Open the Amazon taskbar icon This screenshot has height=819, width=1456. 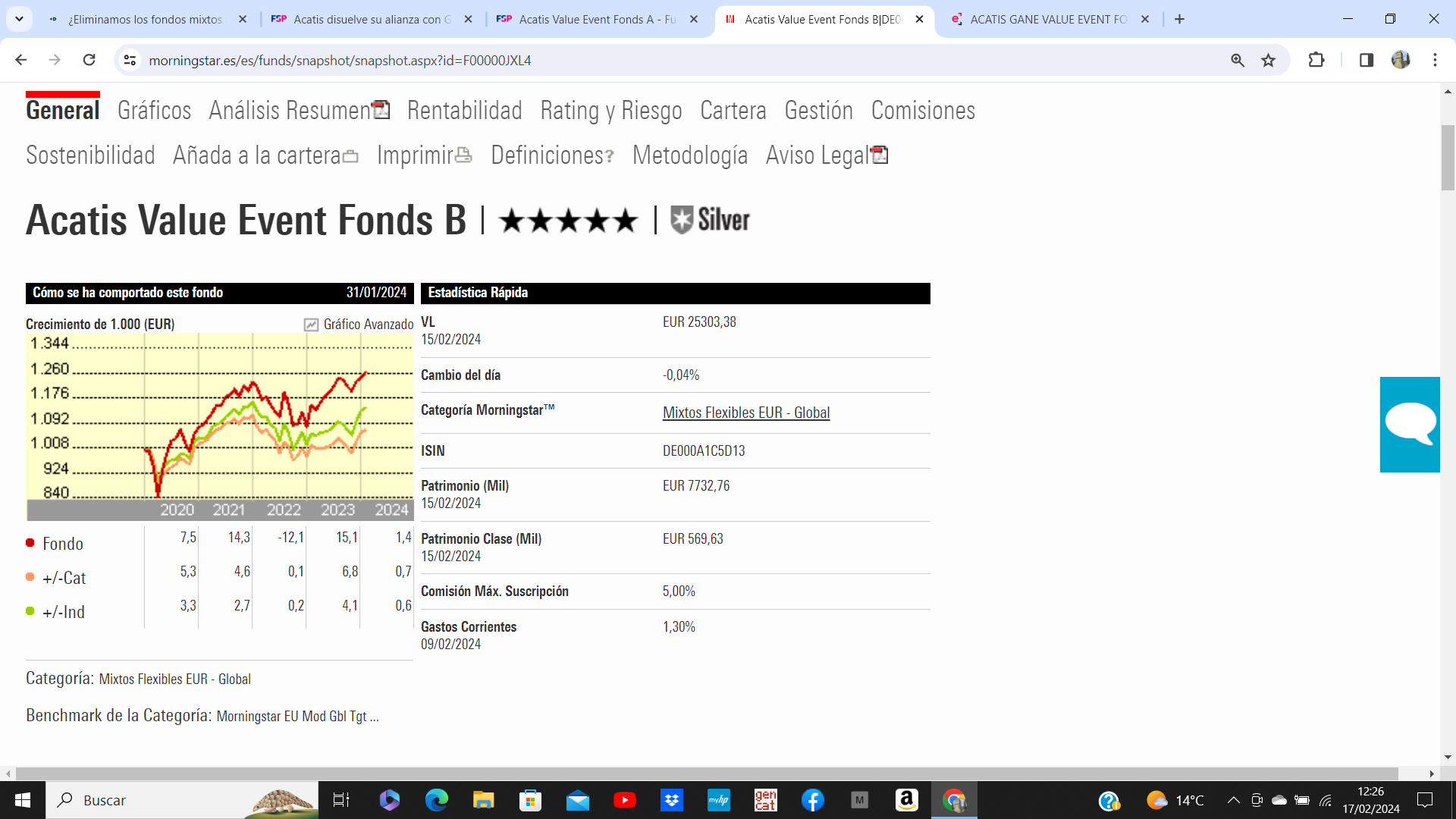(907, 800)
